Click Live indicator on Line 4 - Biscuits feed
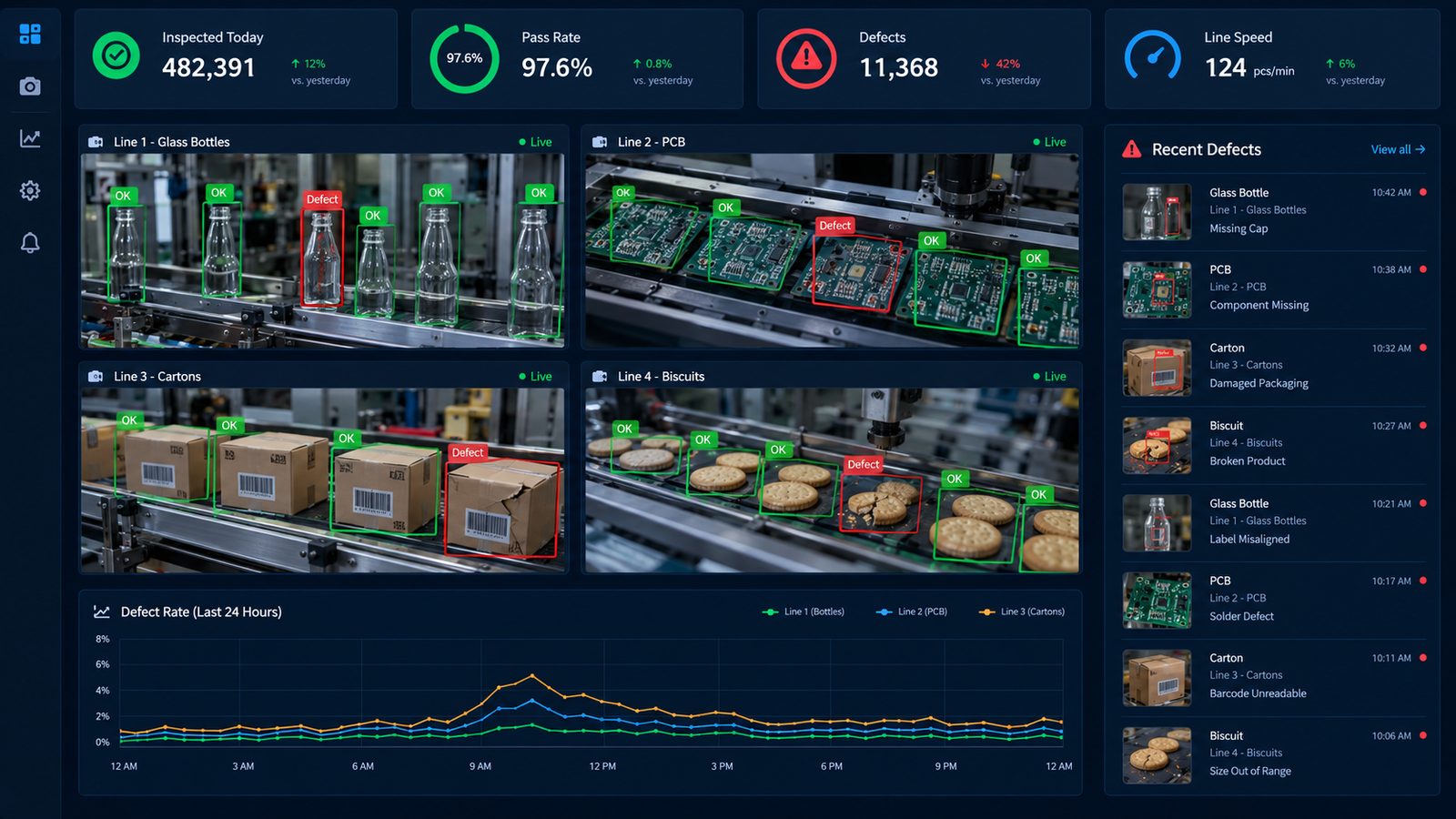The image size is (1456, 819). [1049, 377]
